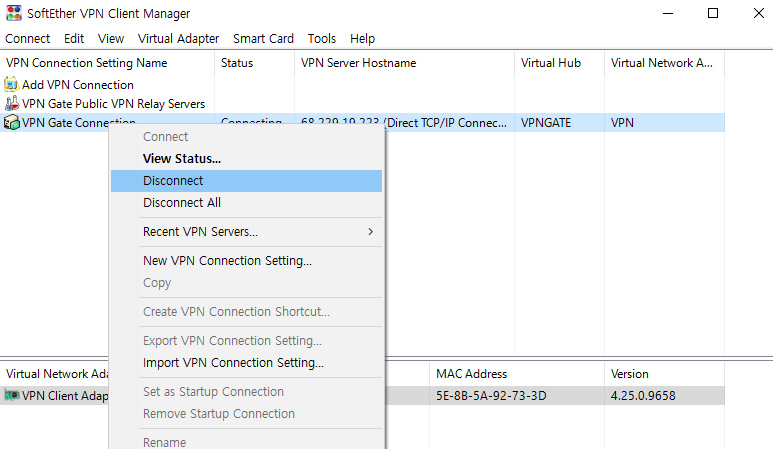The height and width of the screenshot is (449, 773).
Task: Click Set as Startup Connection entry
Action: [246, 392]
